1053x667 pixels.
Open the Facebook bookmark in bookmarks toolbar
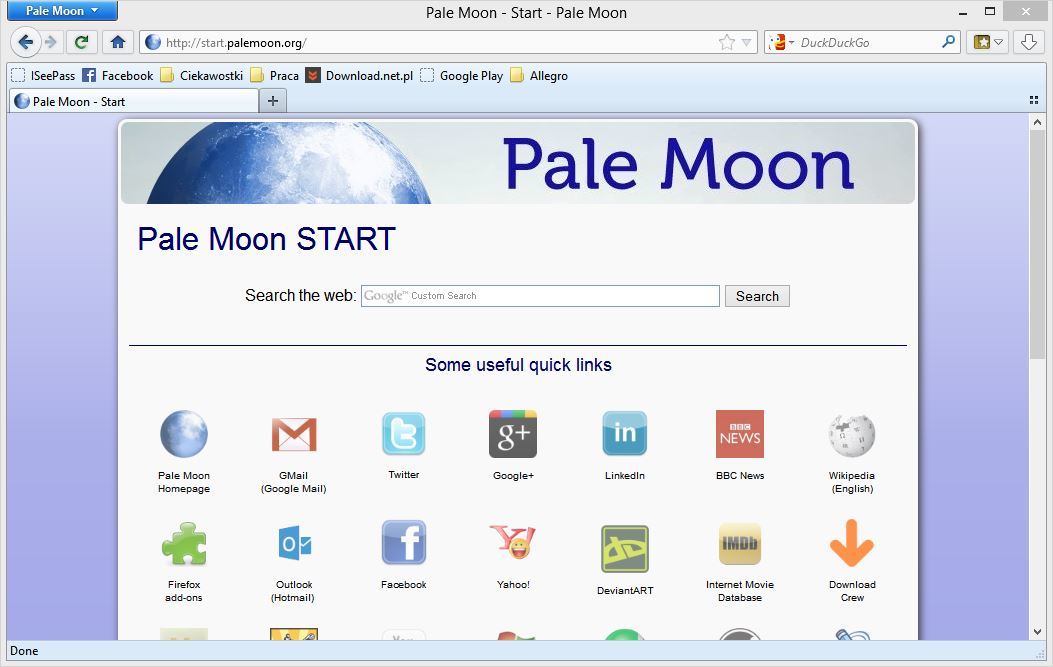coord(118,76)
